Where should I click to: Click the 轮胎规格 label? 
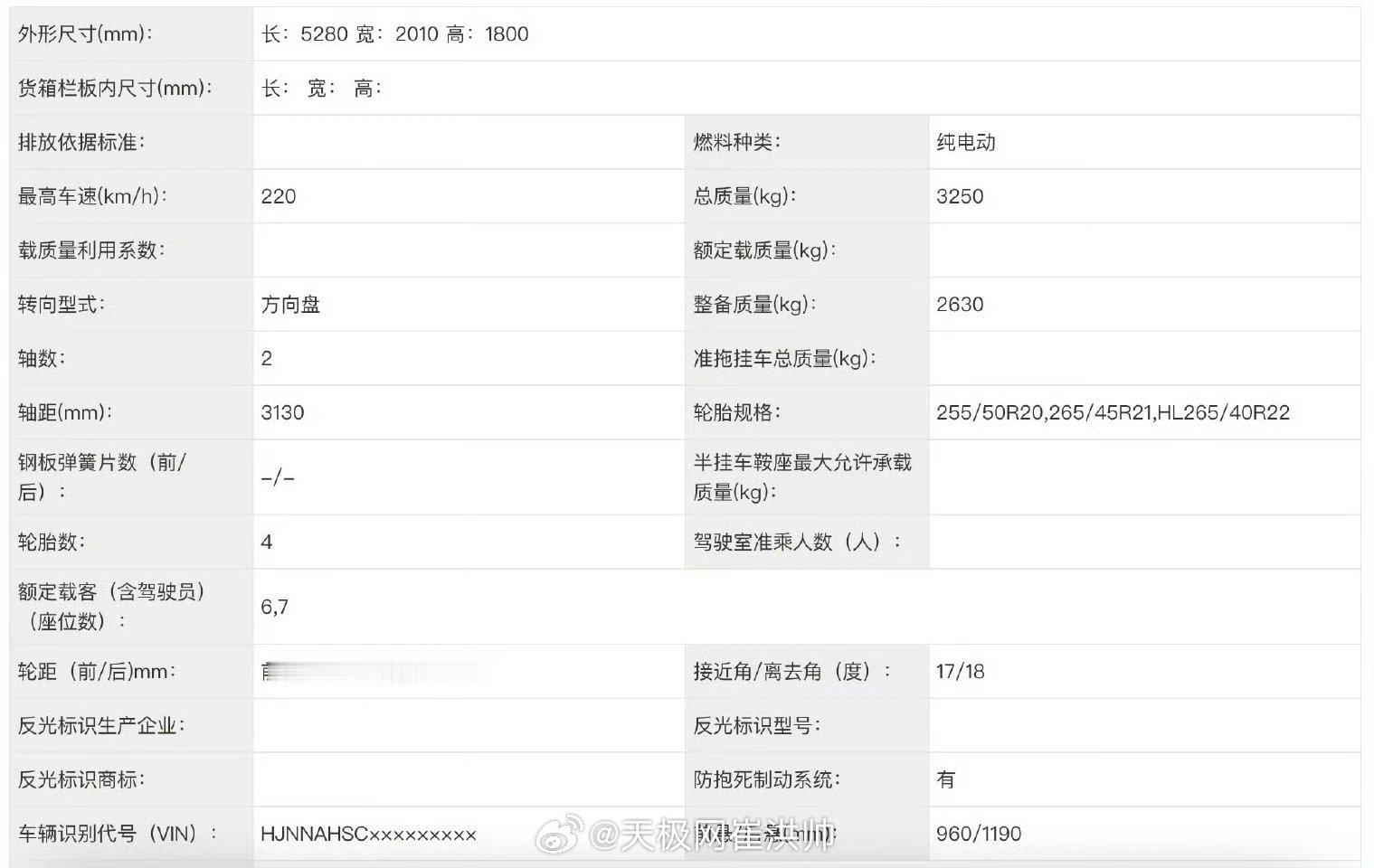click(737, 413)
